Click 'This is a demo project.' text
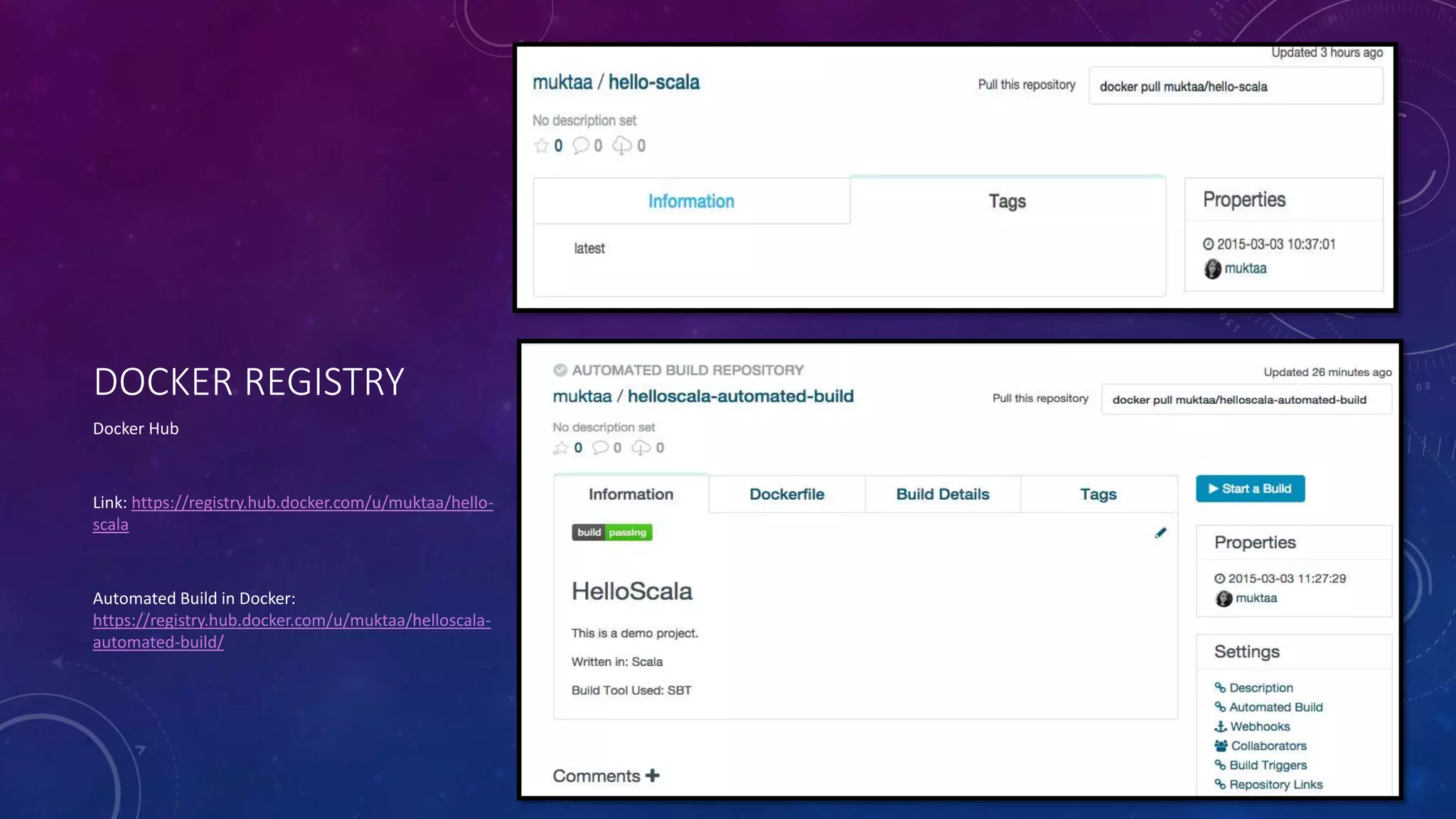The width and height of the screenshot is (1456, 819). pos(635,633)
